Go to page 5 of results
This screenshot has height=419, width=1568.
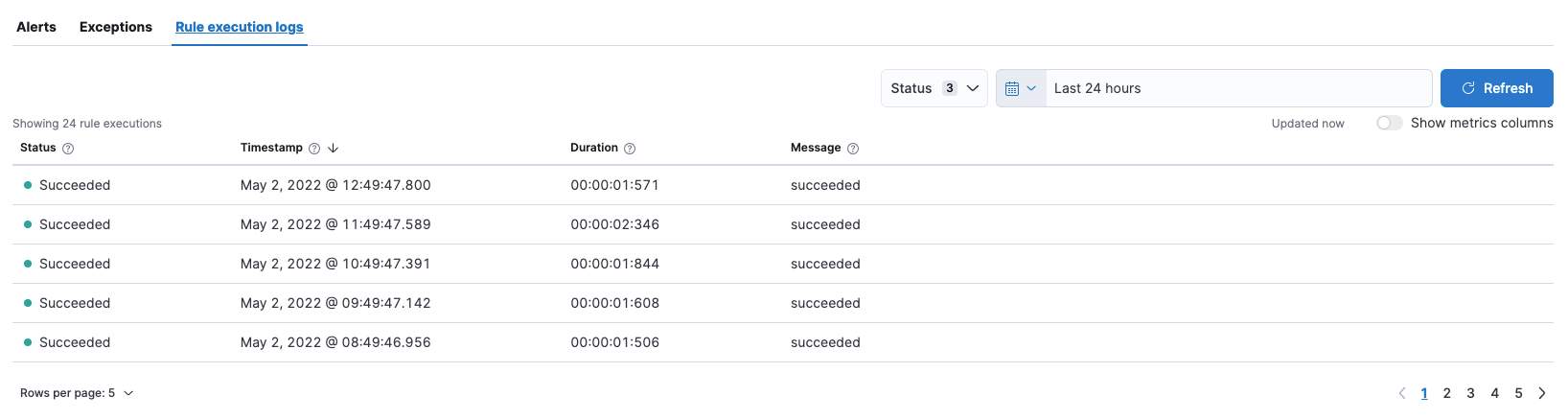[1519, 393]
